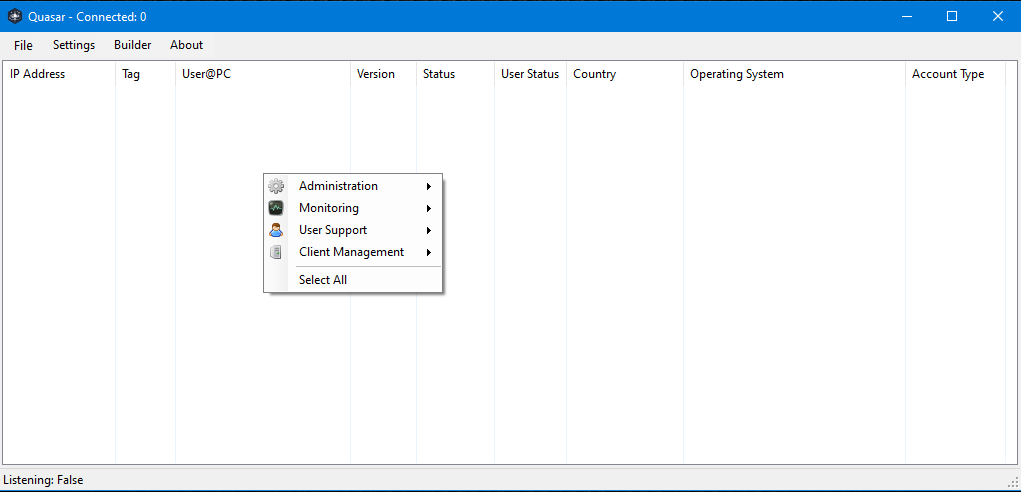Viewport: 1021px width, 492px height.
Task: Close the Quasar window
Action: [x=998, y=16]
